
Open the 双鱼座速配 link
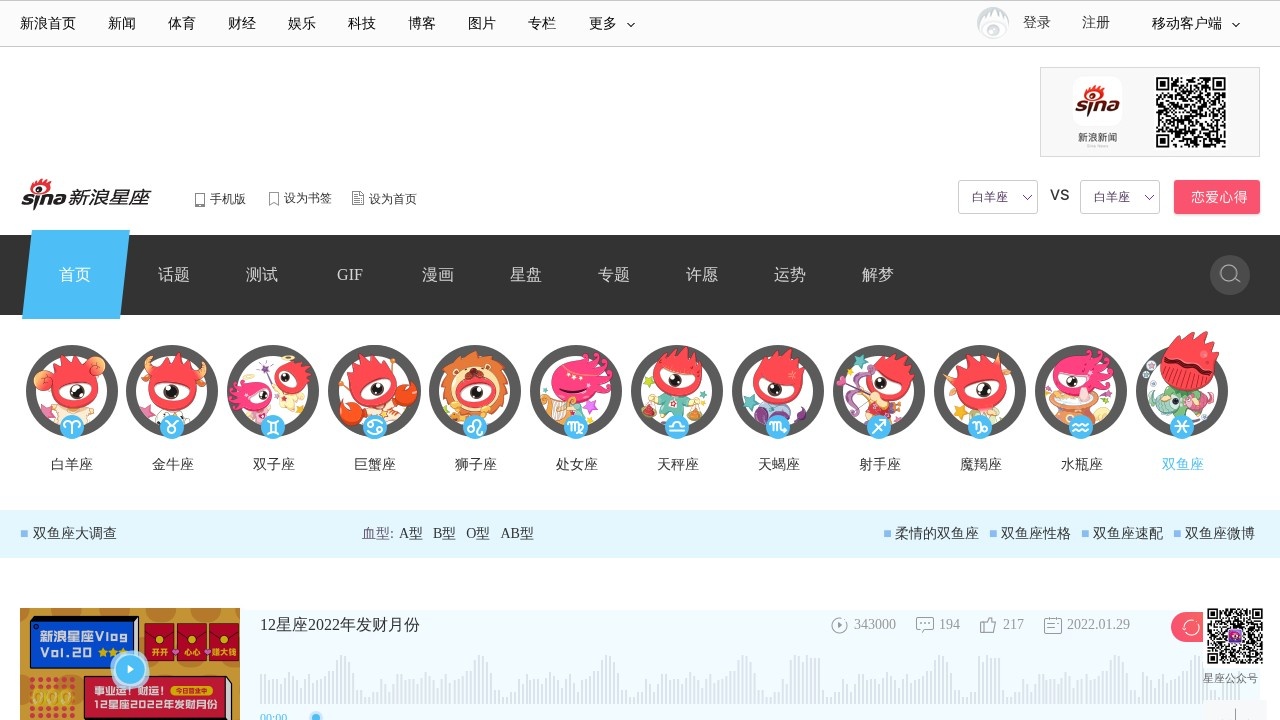1127,534
